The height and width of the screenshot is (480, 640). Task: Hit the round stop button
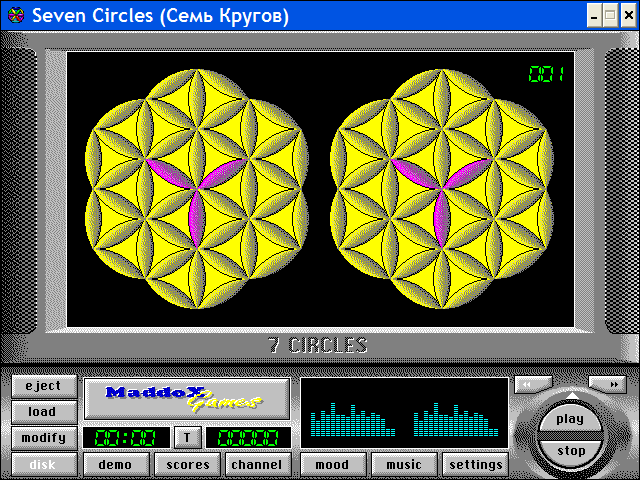click(x=570, y=451)
